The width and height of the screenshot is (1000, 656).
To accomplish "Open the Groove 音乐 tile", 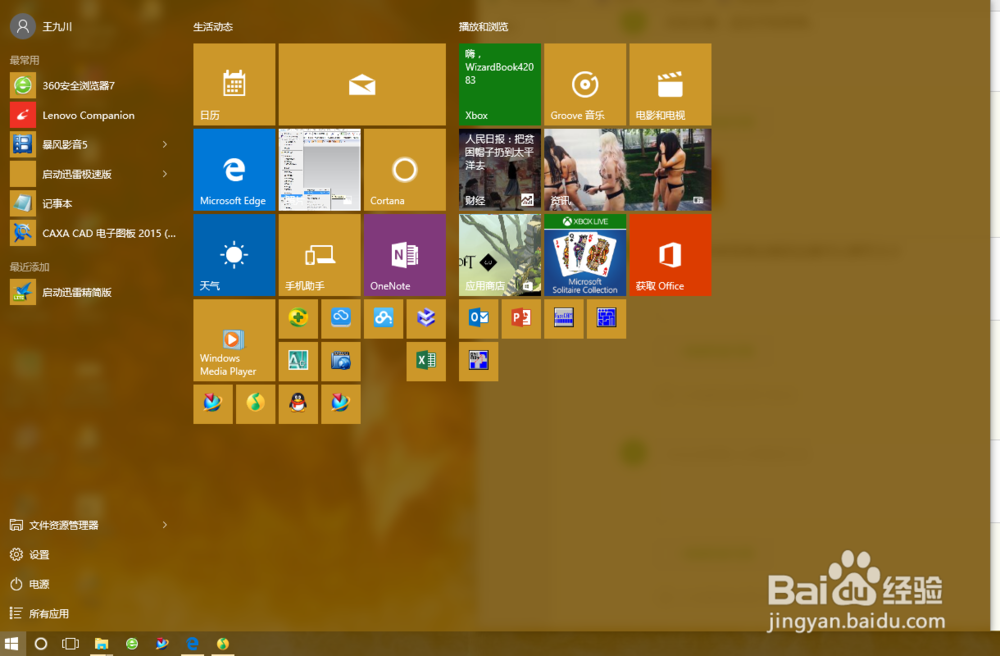I will point(585,84).
